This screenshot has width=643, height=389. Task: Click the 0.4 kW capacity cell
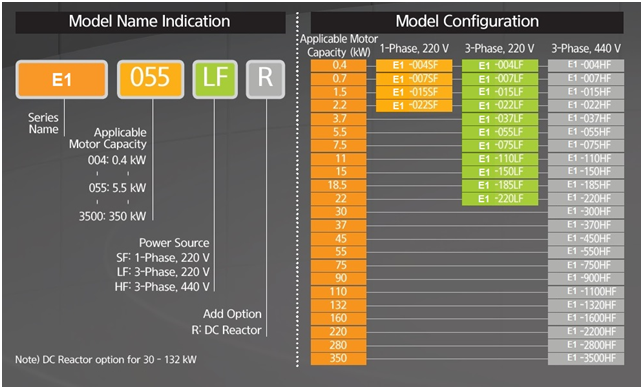click(x=339, y=65)
